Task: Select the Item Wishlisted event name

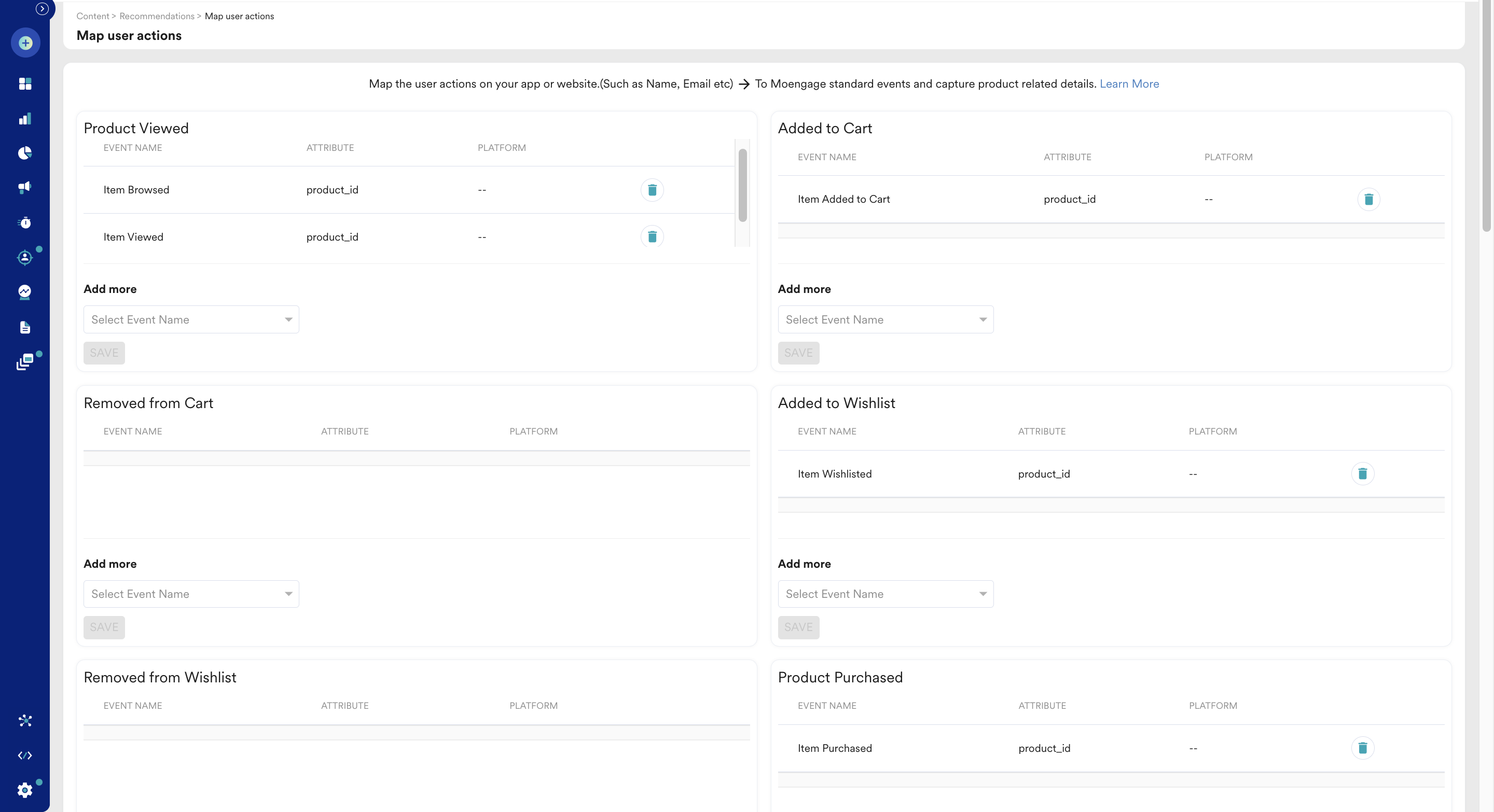Action: point(835,474)
